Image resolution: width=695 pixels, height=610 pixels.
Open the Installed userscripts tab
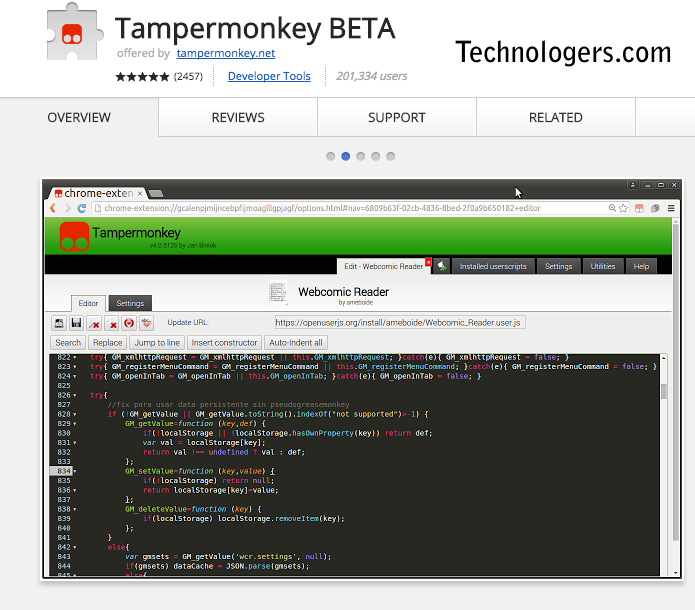[x=493, y=266]
